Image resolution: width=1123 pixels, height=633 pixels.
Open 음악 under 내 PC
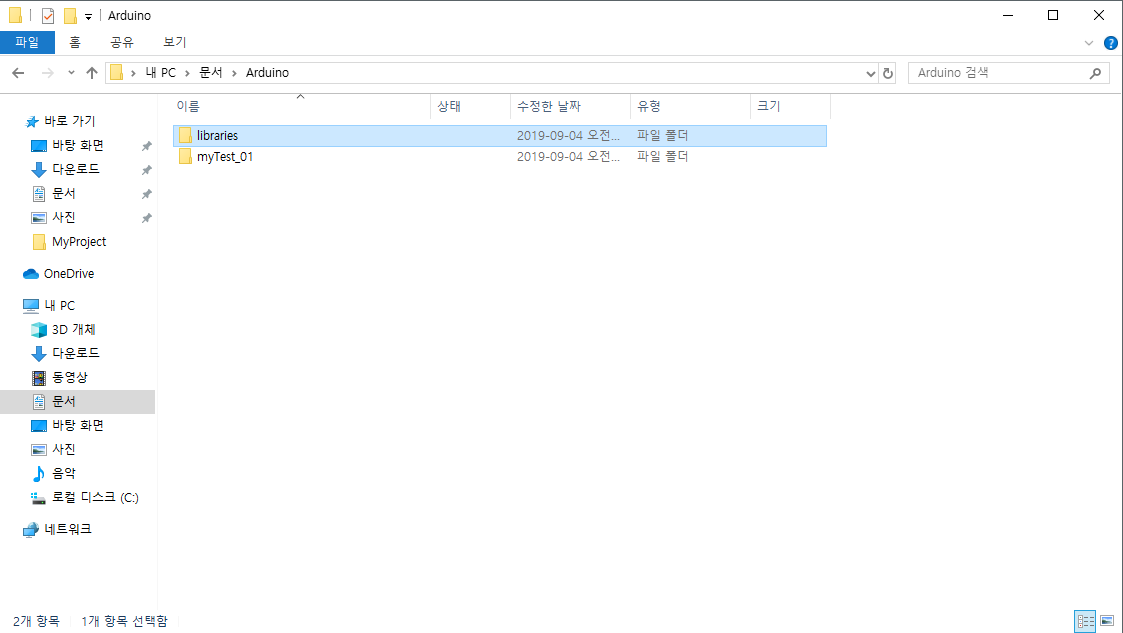coord(63,473)
